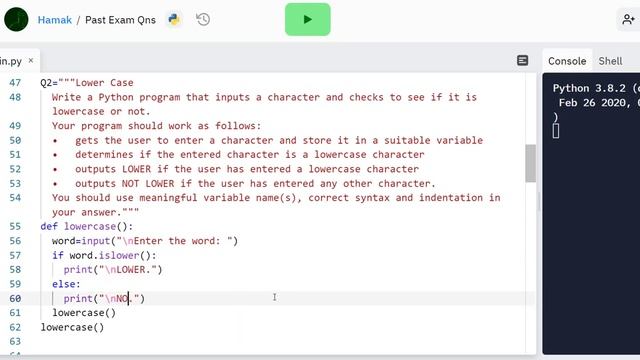Close the main.py file tab

click(31, 60)
